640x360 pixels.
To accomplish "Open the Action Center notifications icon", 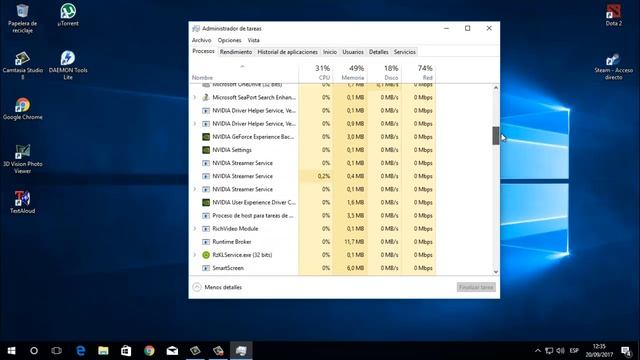I will point(626,351).
